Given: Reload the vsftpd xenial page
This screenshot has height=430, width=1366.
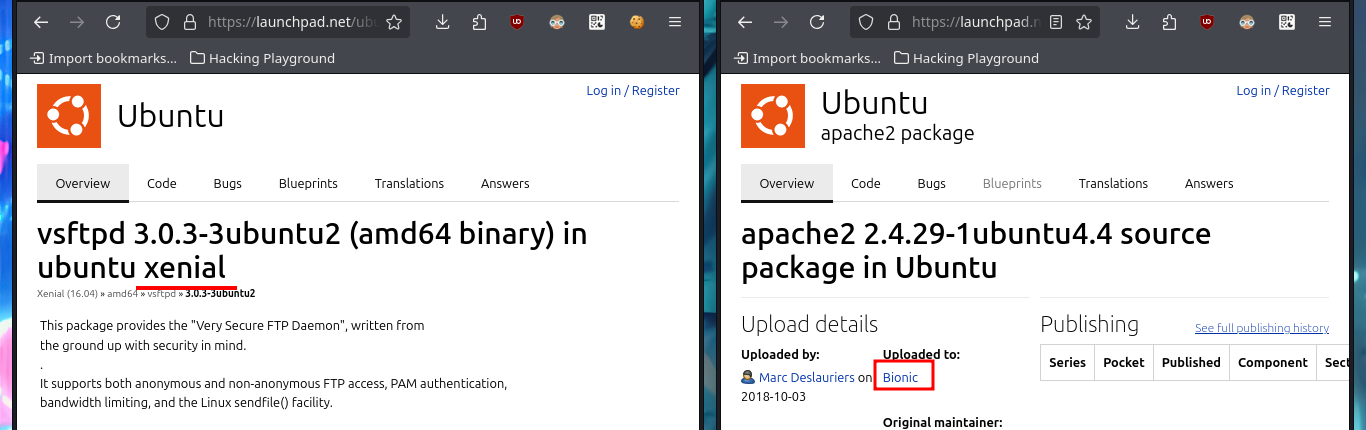Looking at the screenshot, I should [113, 22].
